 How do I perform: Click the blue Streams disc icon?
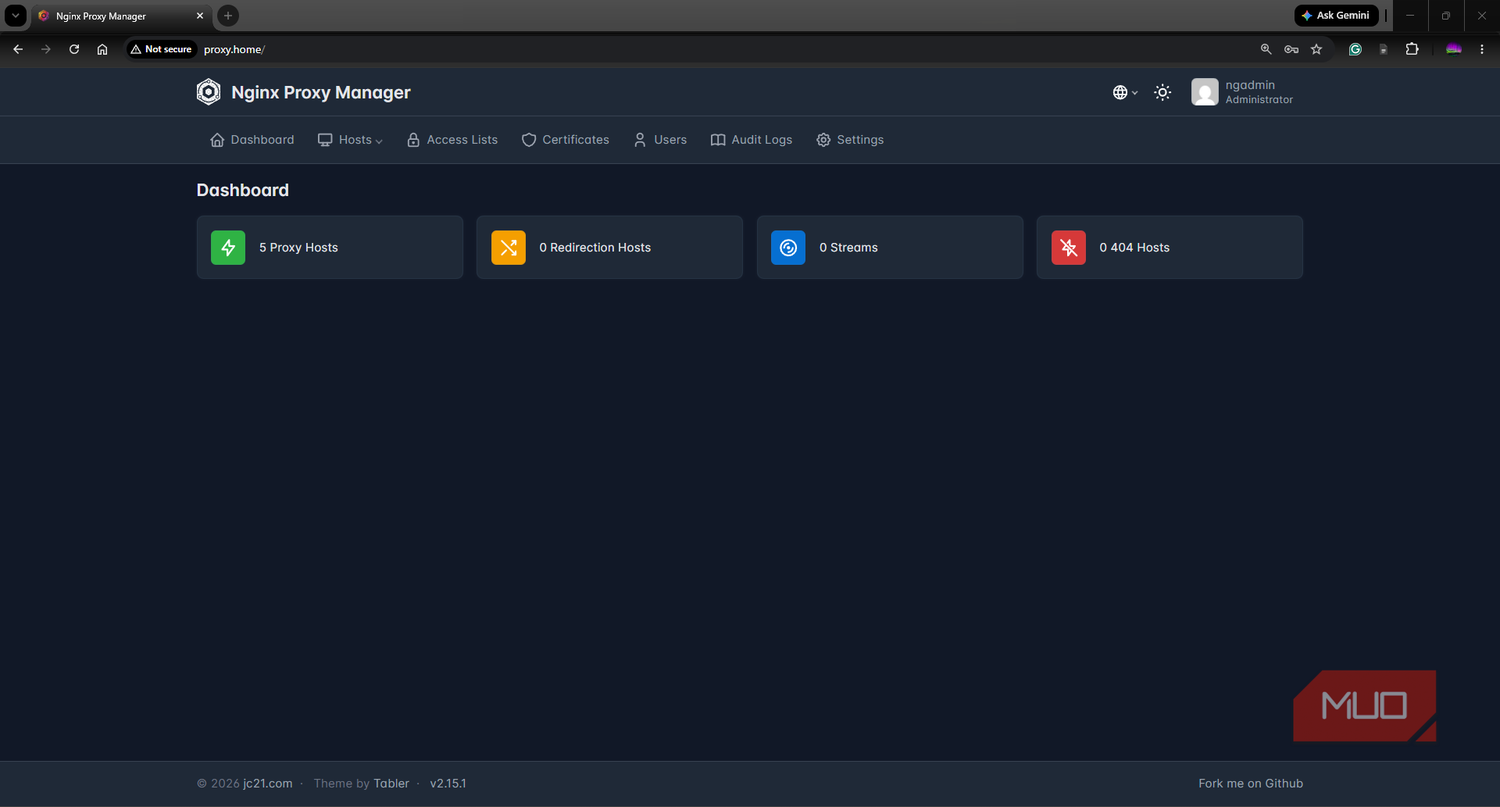click(788, 247)
